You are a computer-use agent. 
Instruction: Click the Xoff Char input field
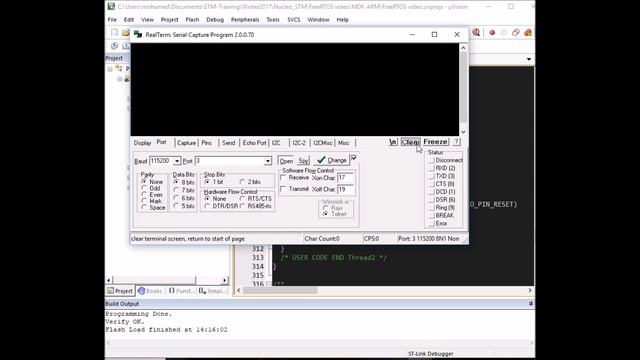345,189
